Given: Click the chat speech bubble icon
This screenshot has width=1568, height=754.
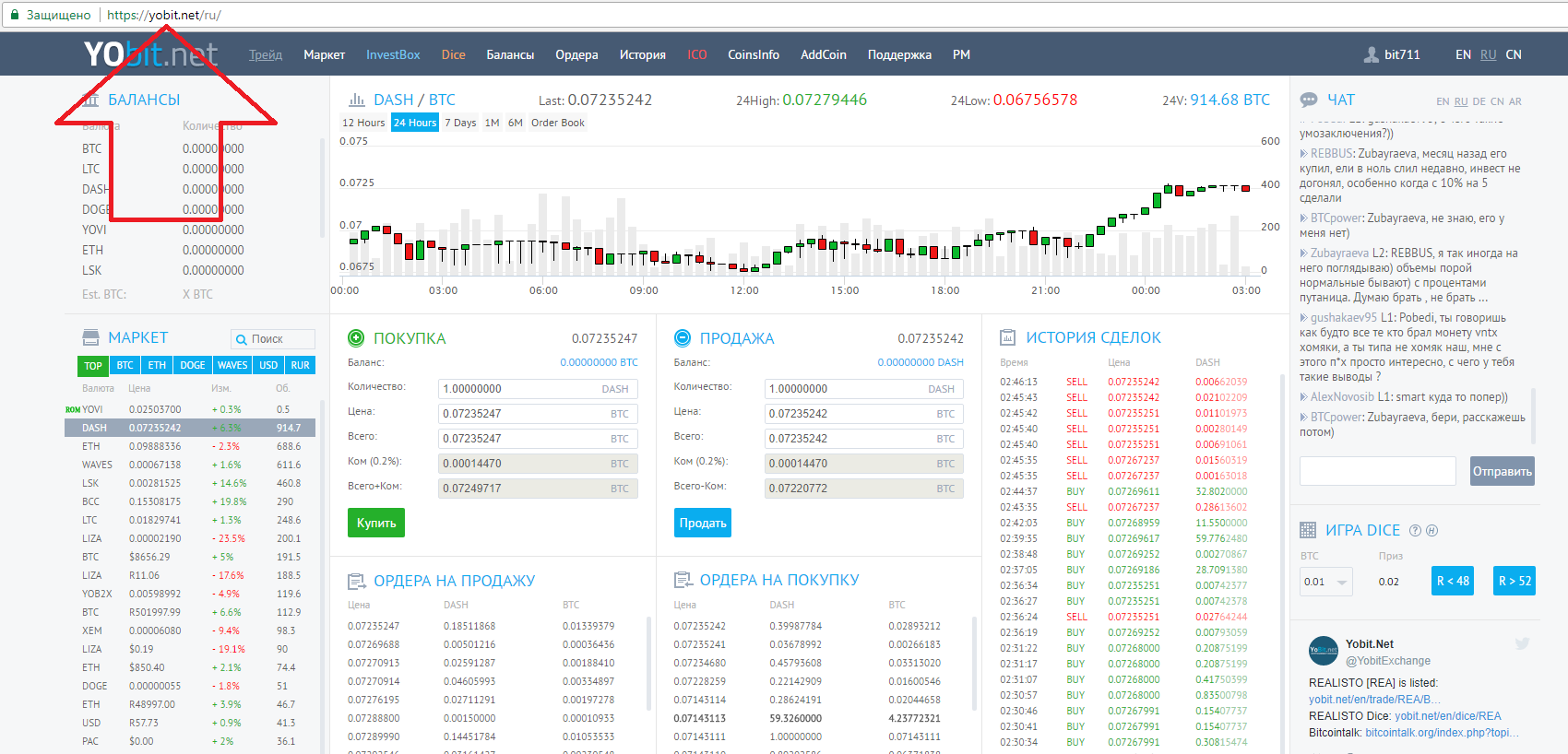Looking at the screenshot, I should (1309, 100).
